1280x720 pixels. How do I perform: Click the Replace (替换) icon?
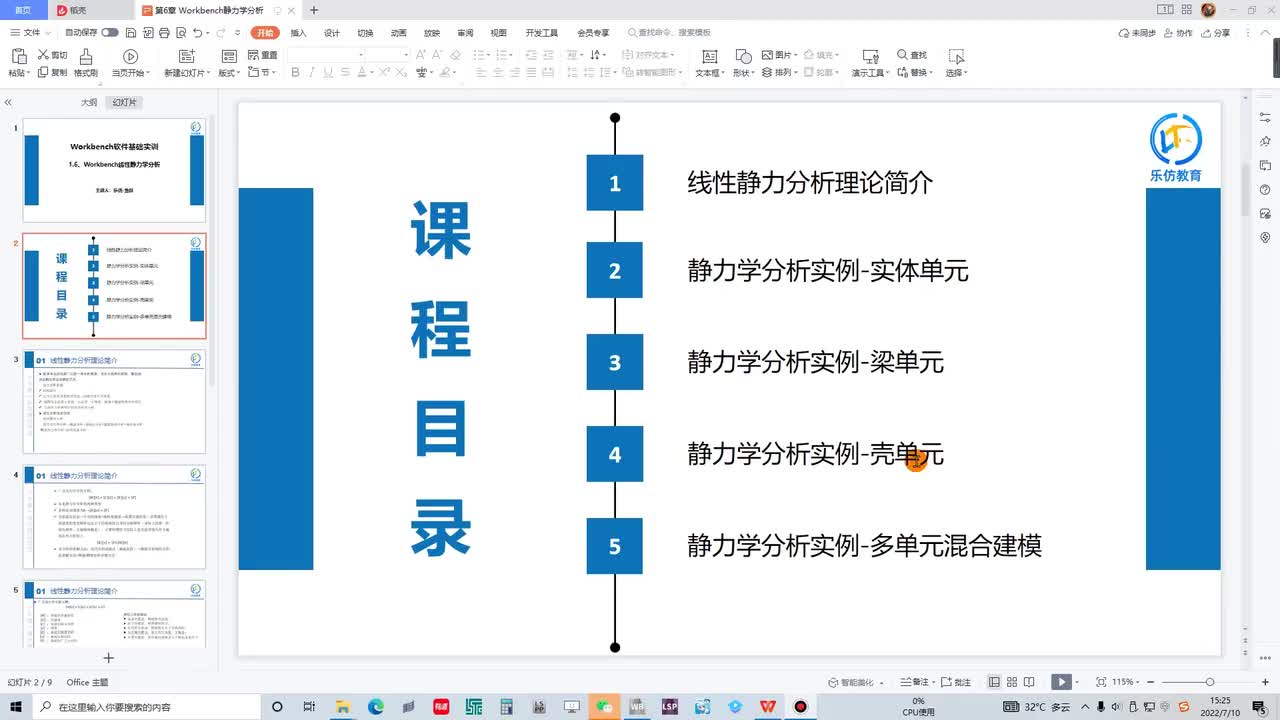click(903, 72)
